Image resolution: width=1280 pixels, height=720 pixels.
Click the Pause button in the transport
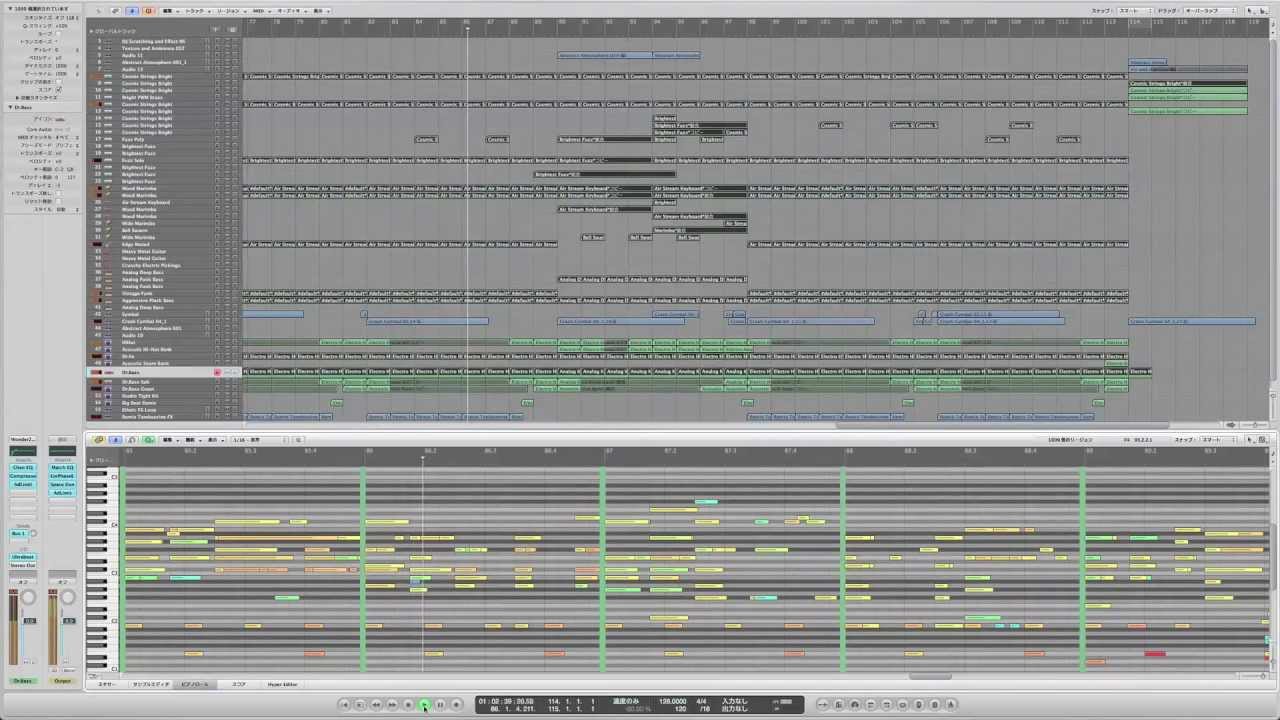pyautogui.click(x=440, y=705)
